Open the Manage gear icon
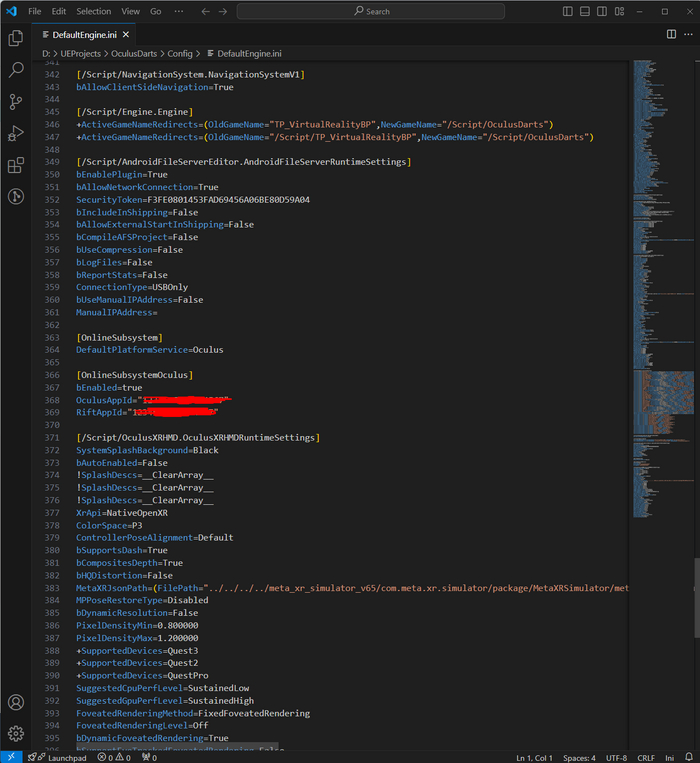Viewport: 700px width, 763px height. pos(16,733)
